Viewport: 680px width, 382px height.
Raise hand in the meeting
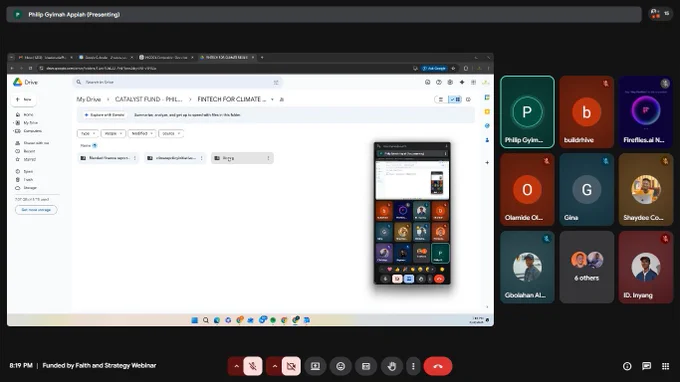click(x=392, y=366)
